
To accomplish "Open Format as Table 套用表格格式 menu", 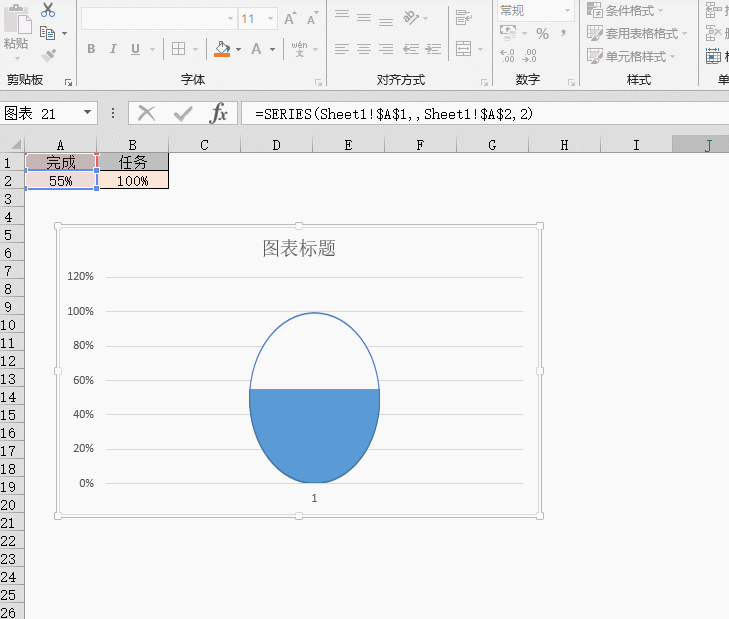I will point(636,33).
